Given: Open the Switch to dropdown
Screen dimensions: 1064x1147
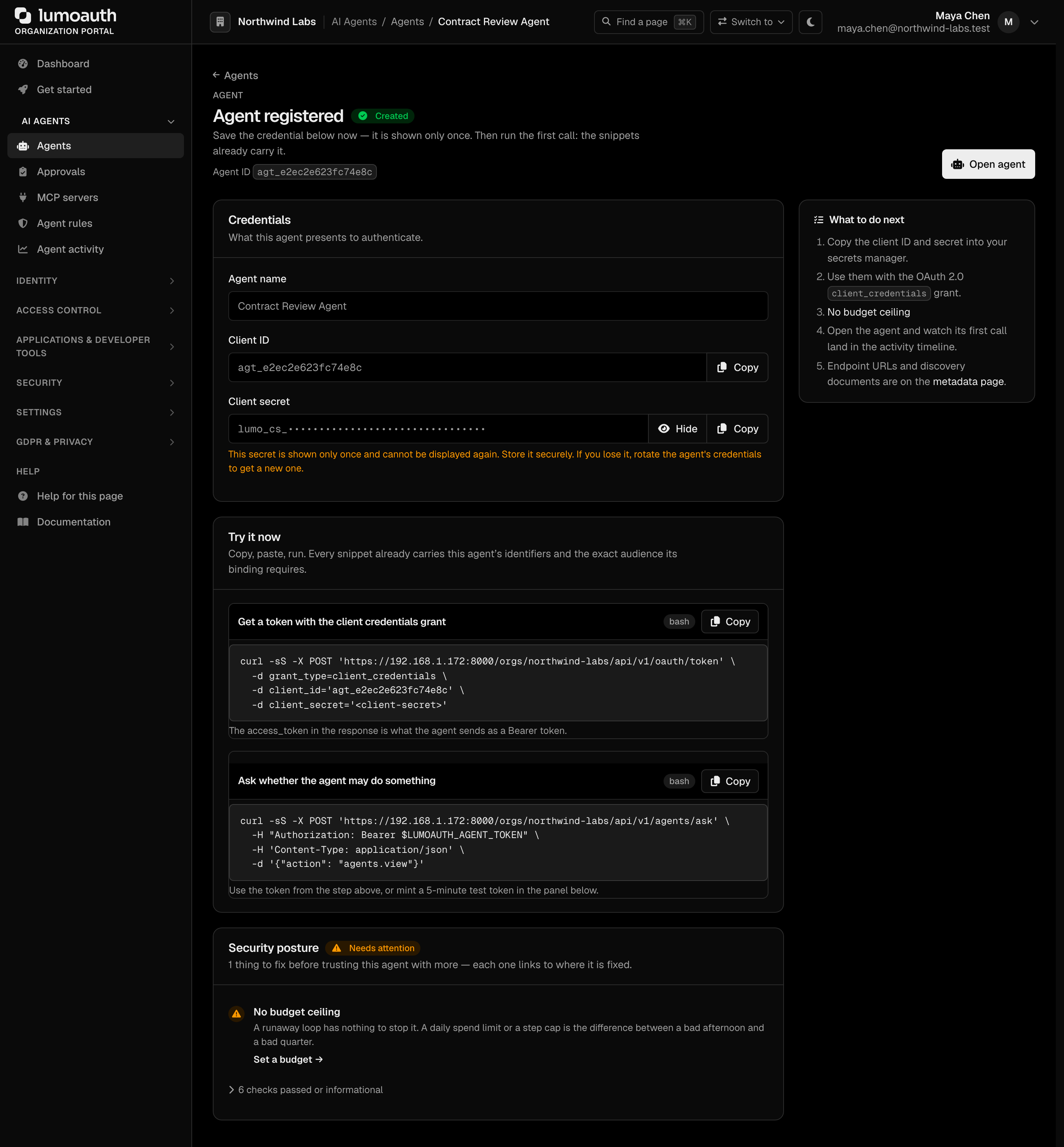Looking at the screenshot, I should 751,22.
